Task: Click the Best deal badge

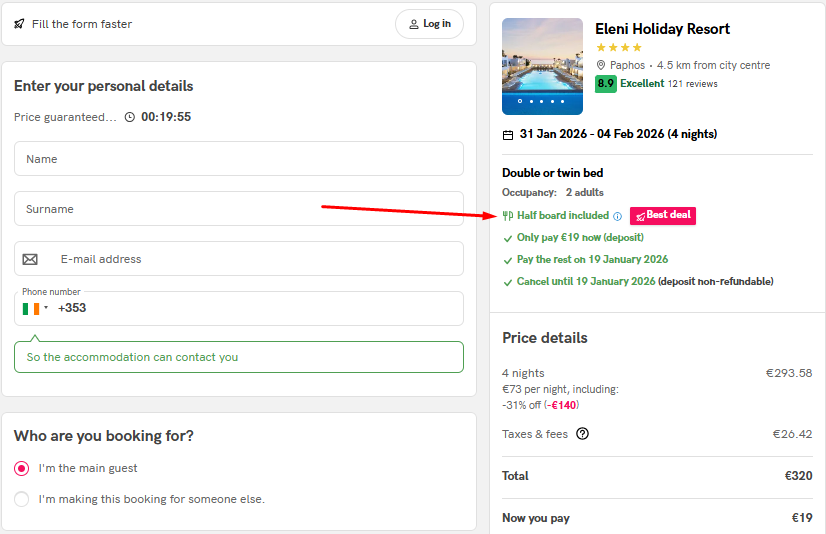Action: (663, 215)
